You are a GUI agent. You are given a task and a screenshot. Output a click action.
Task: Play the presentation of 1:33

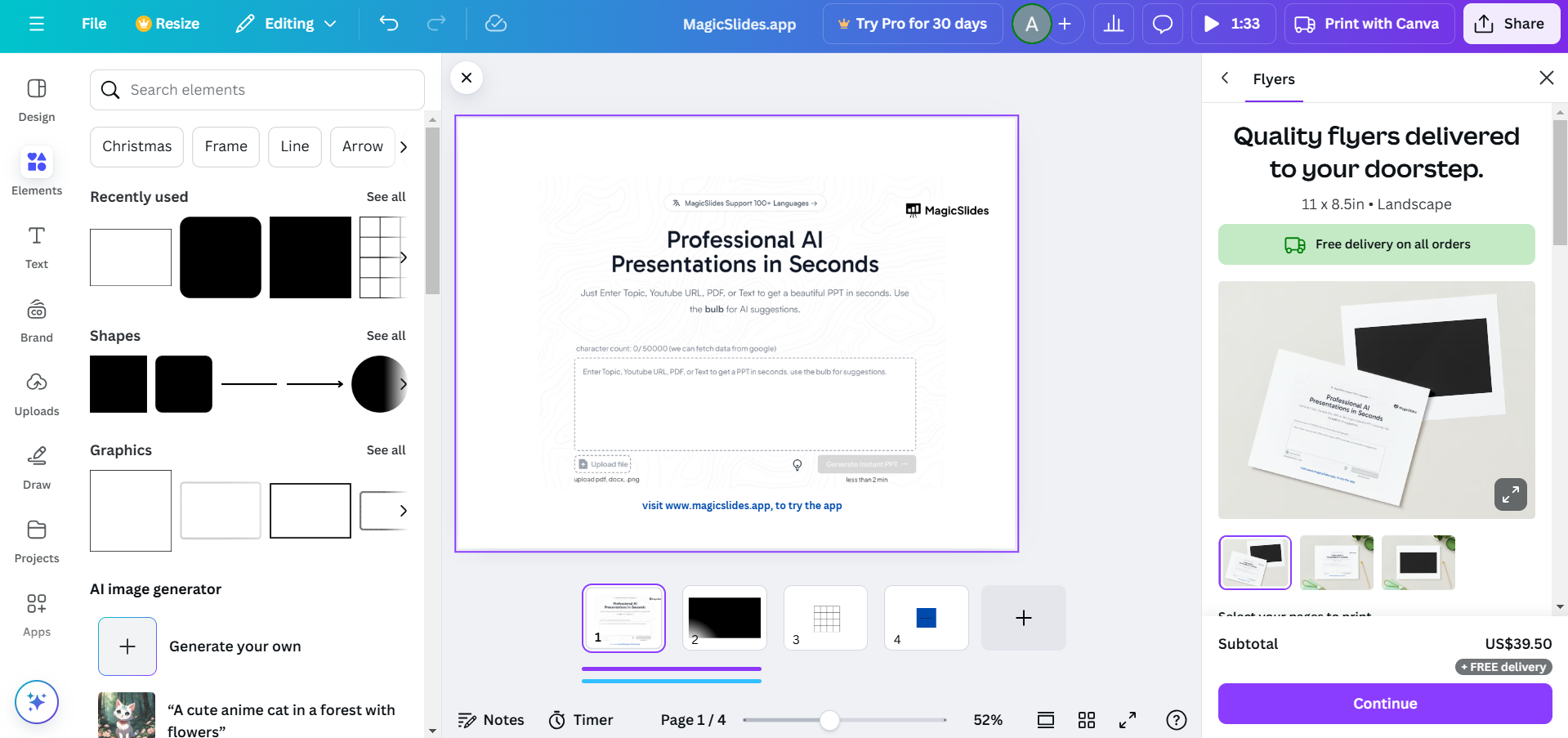[1233, 24]
